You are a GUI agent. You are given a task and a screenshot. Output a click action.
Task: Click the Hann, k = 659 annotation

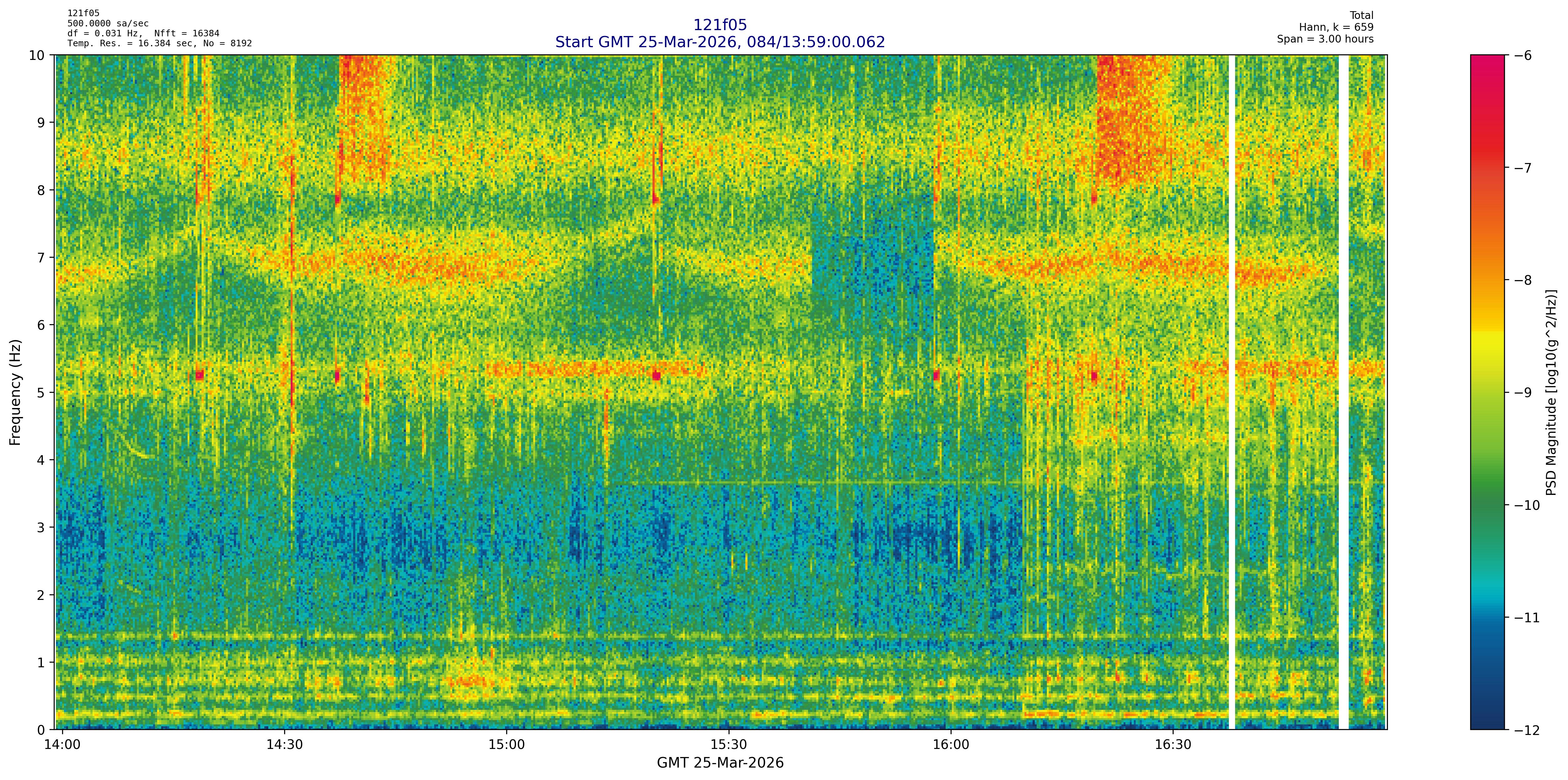[x=1336, y=27]
